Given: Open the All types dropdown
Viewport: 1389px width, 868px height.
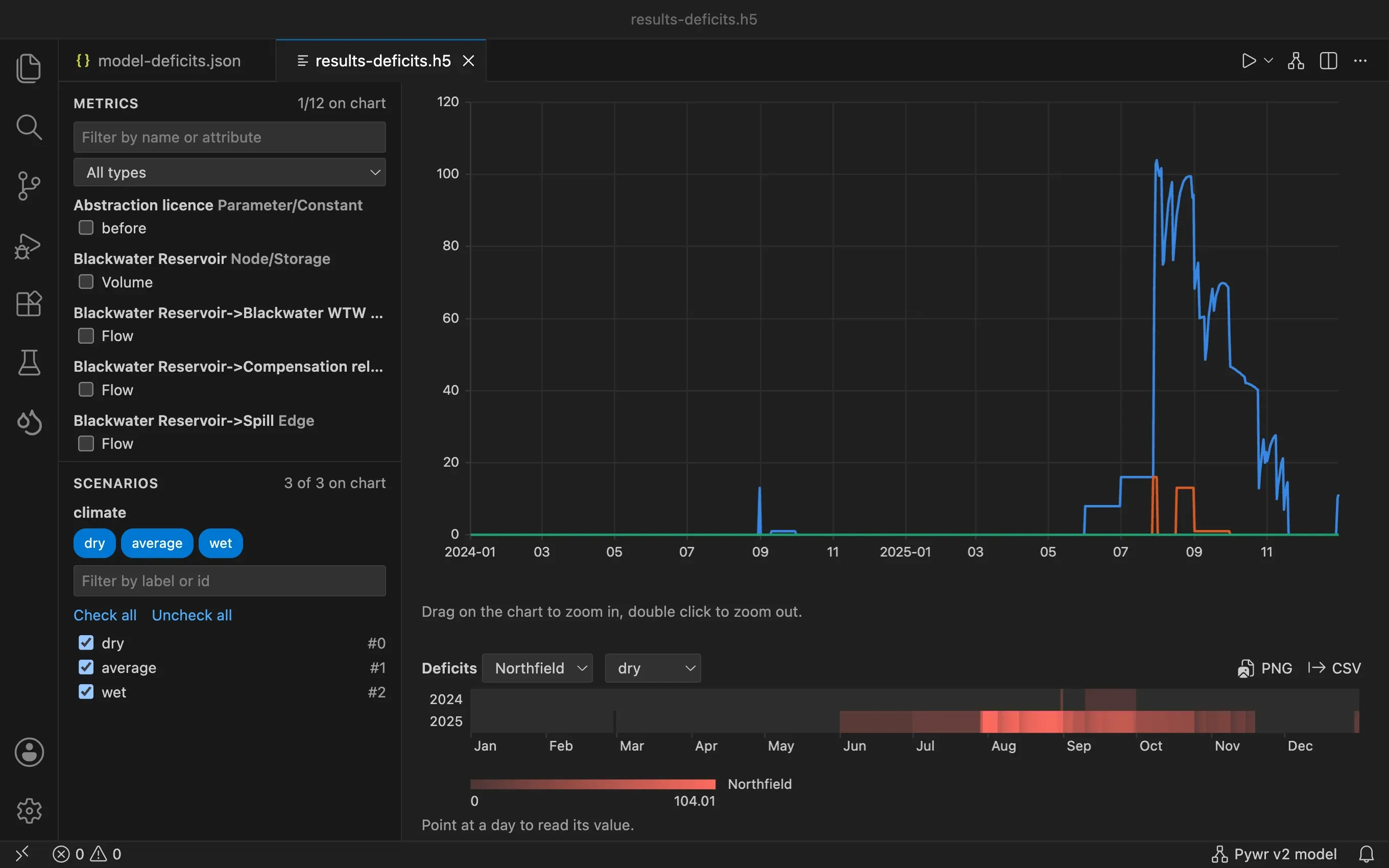Looking at the screenshot, I should pyautogui.click(x=230, y=172).
